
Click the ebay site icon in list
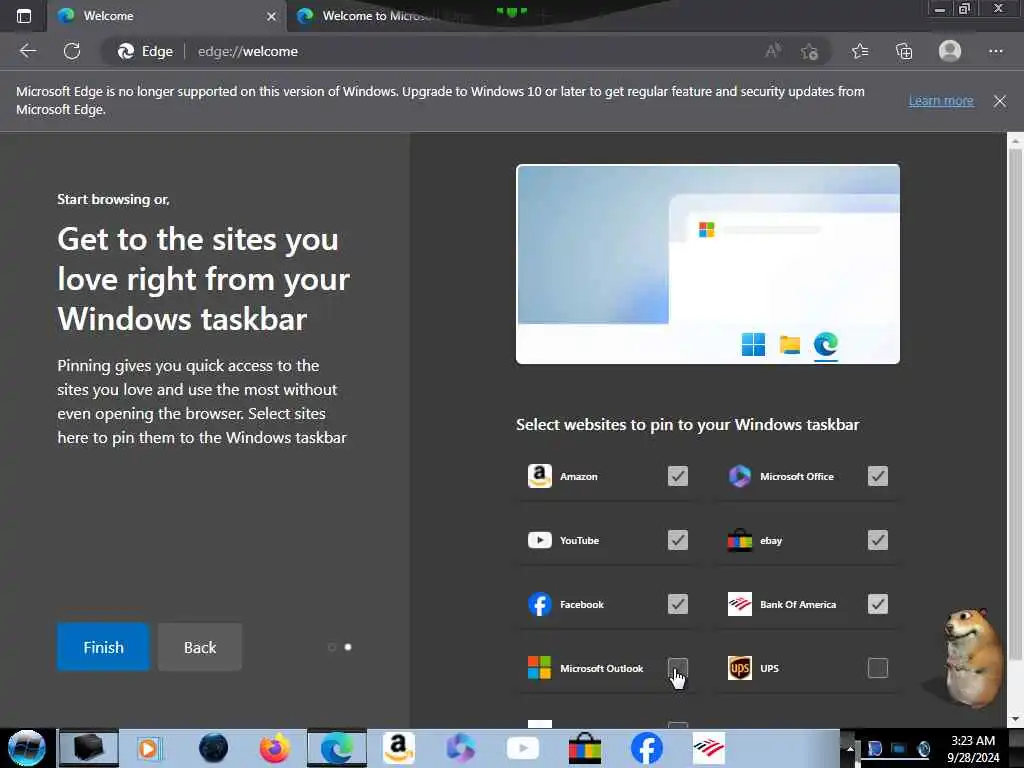pos(739,540)
